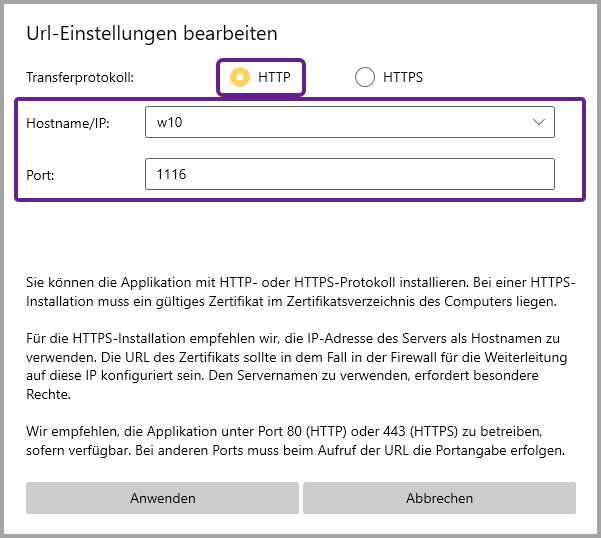Click inside the Hostname/IP combo box

pos(340,122)
